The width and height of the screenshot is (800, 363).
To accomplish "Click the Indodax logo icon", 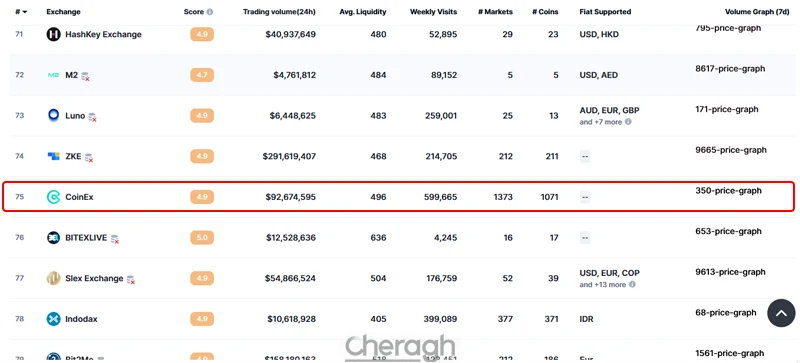I will [54, 319].
